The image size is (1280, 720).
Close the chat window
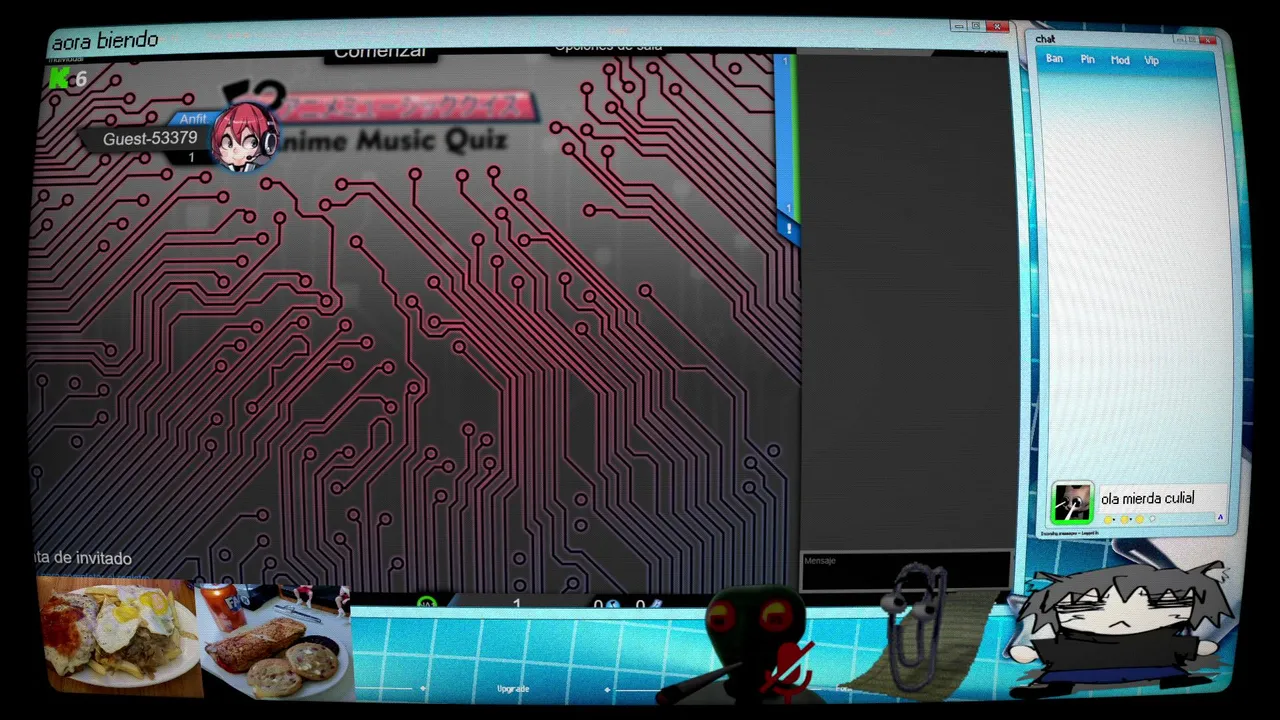(1208, 40)
